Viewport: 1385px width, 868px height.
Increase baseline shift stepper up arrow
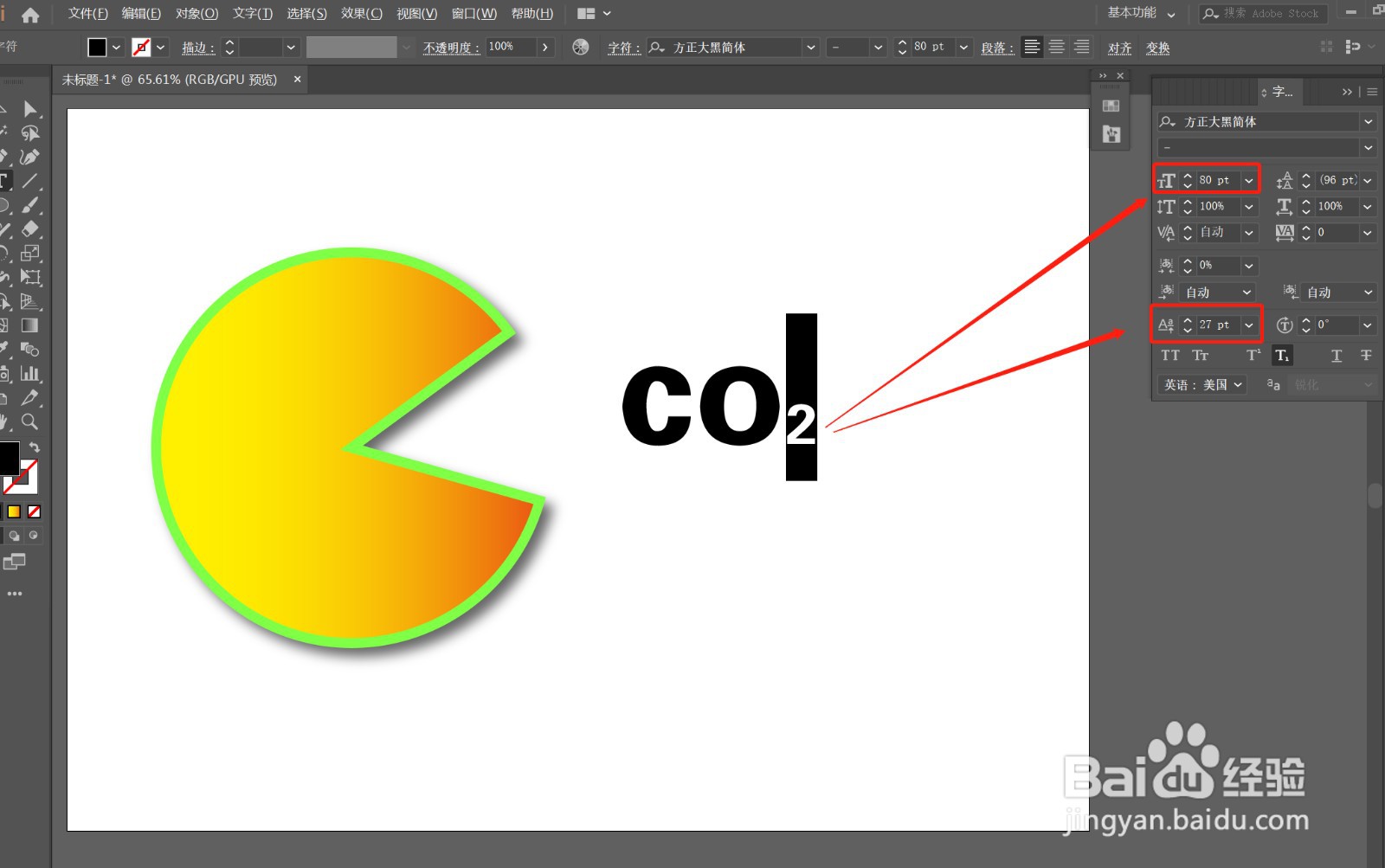(x=1188, y=320)
